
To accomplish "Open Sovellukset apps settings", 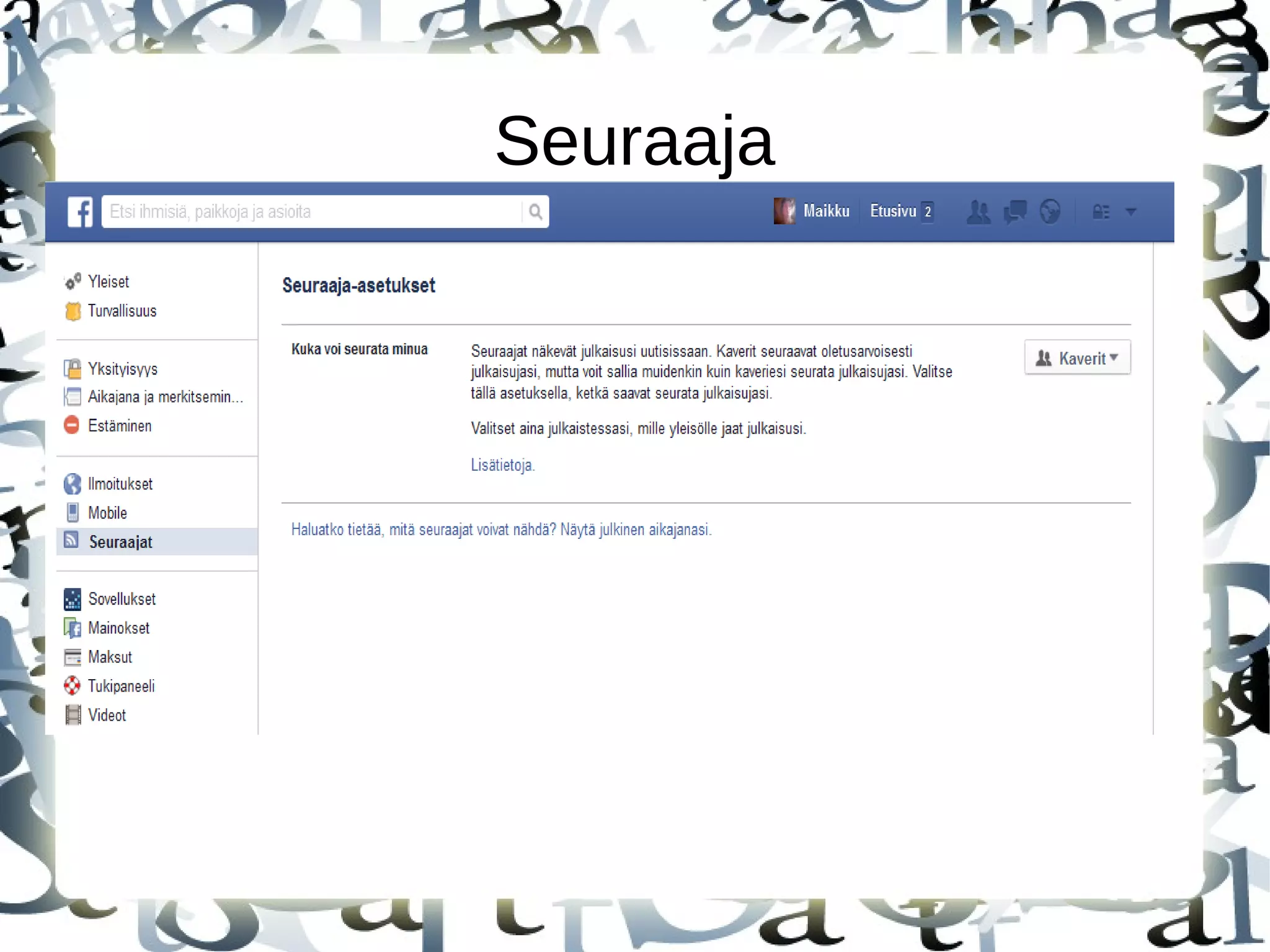I will [122, 599].
